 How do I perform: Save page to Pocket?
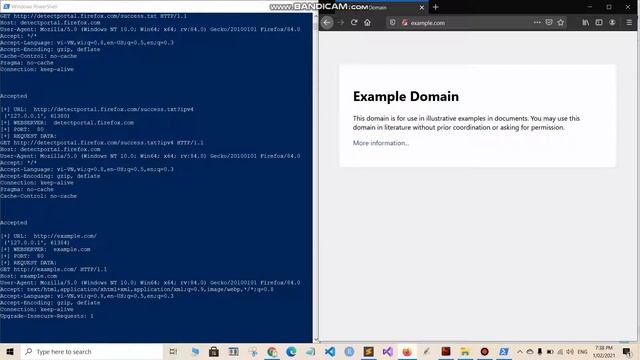pyautogui.click(x=549, y=22)
